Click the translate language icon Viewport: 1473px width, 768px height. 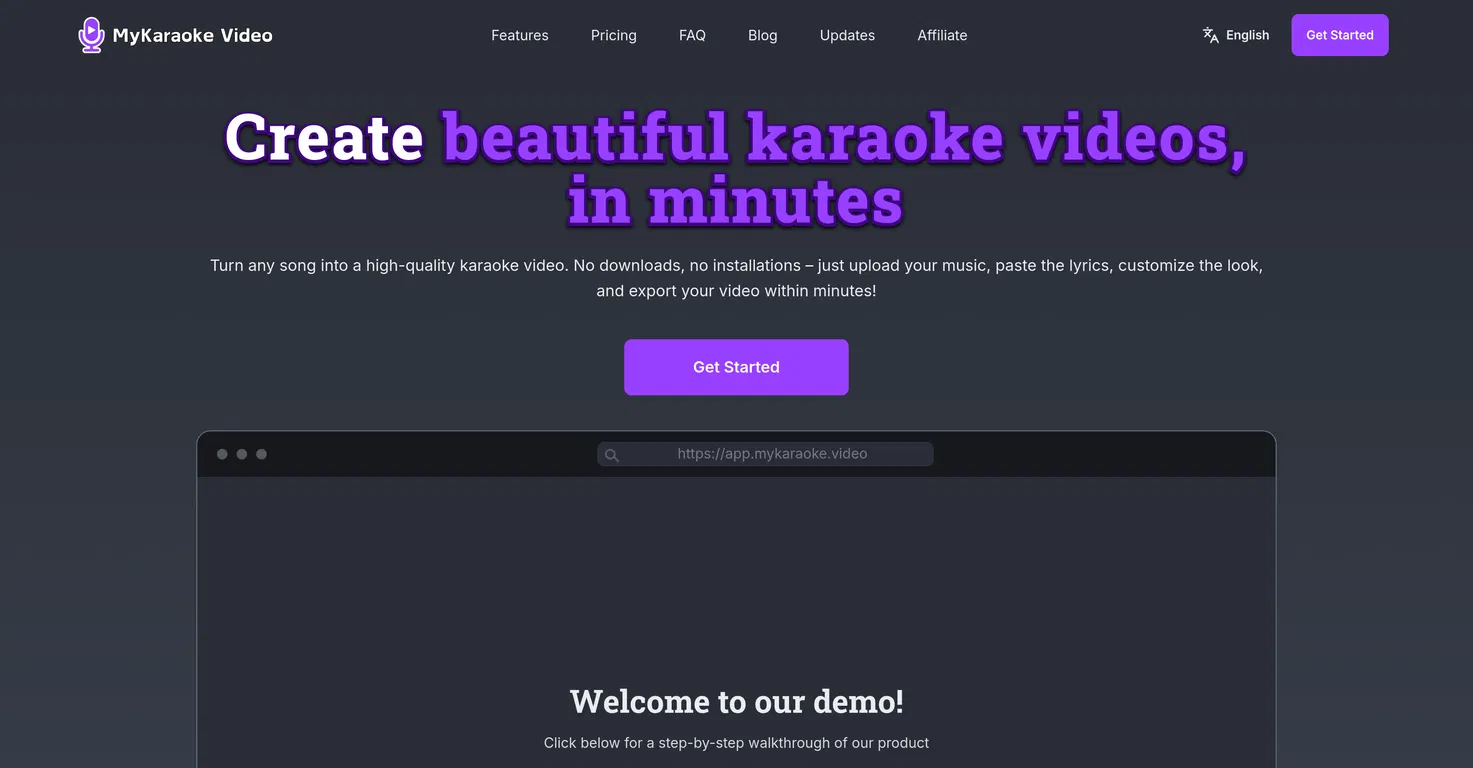(x=1210, y=35)
